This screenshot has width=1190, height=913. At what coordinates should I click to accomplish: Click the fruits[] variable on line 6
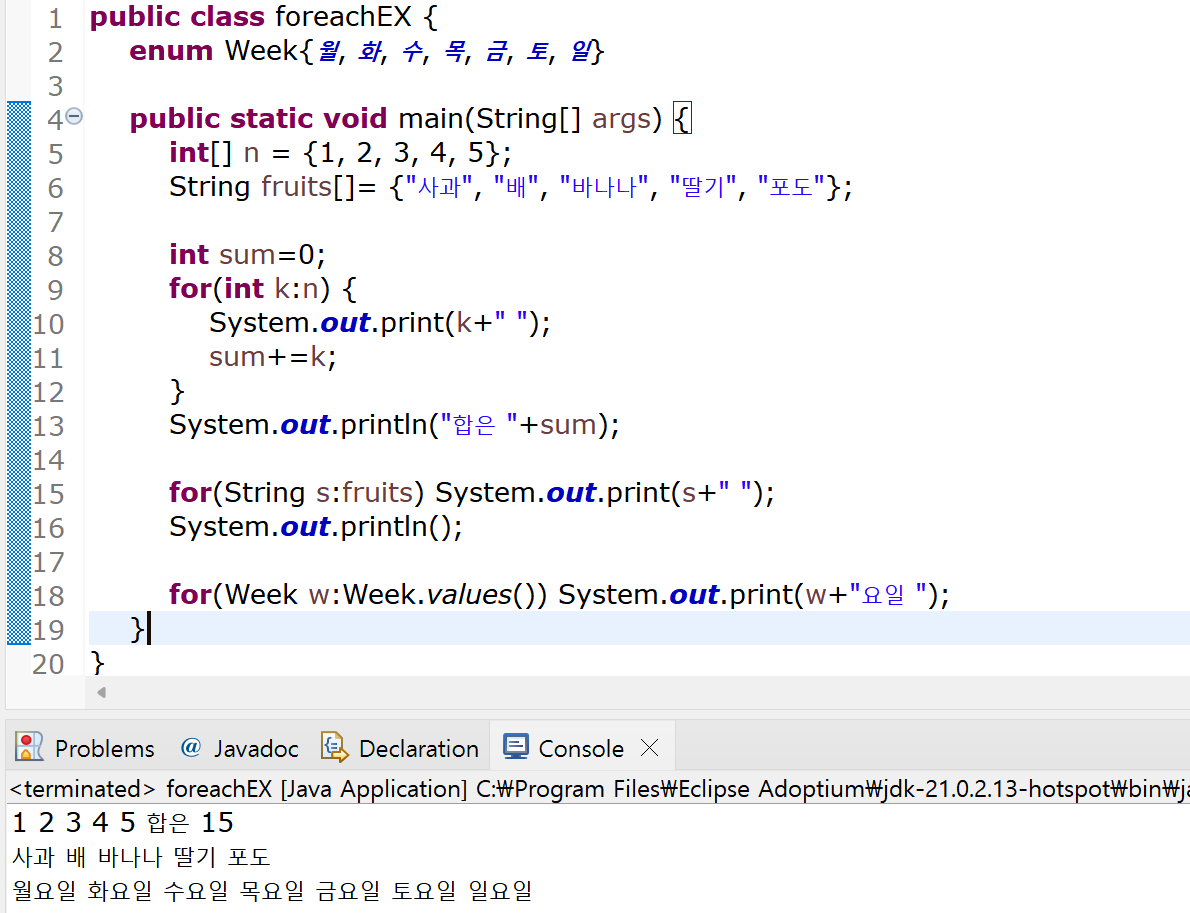tap(308, 187)
